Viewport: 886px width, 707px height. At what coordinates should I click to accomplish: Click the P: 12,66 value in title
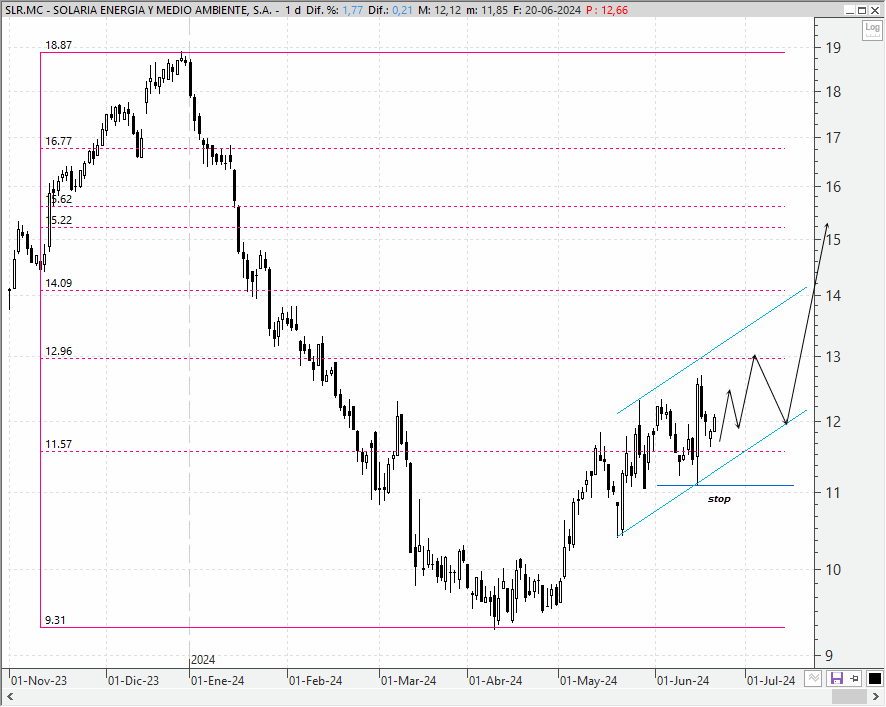click(607, 10)
